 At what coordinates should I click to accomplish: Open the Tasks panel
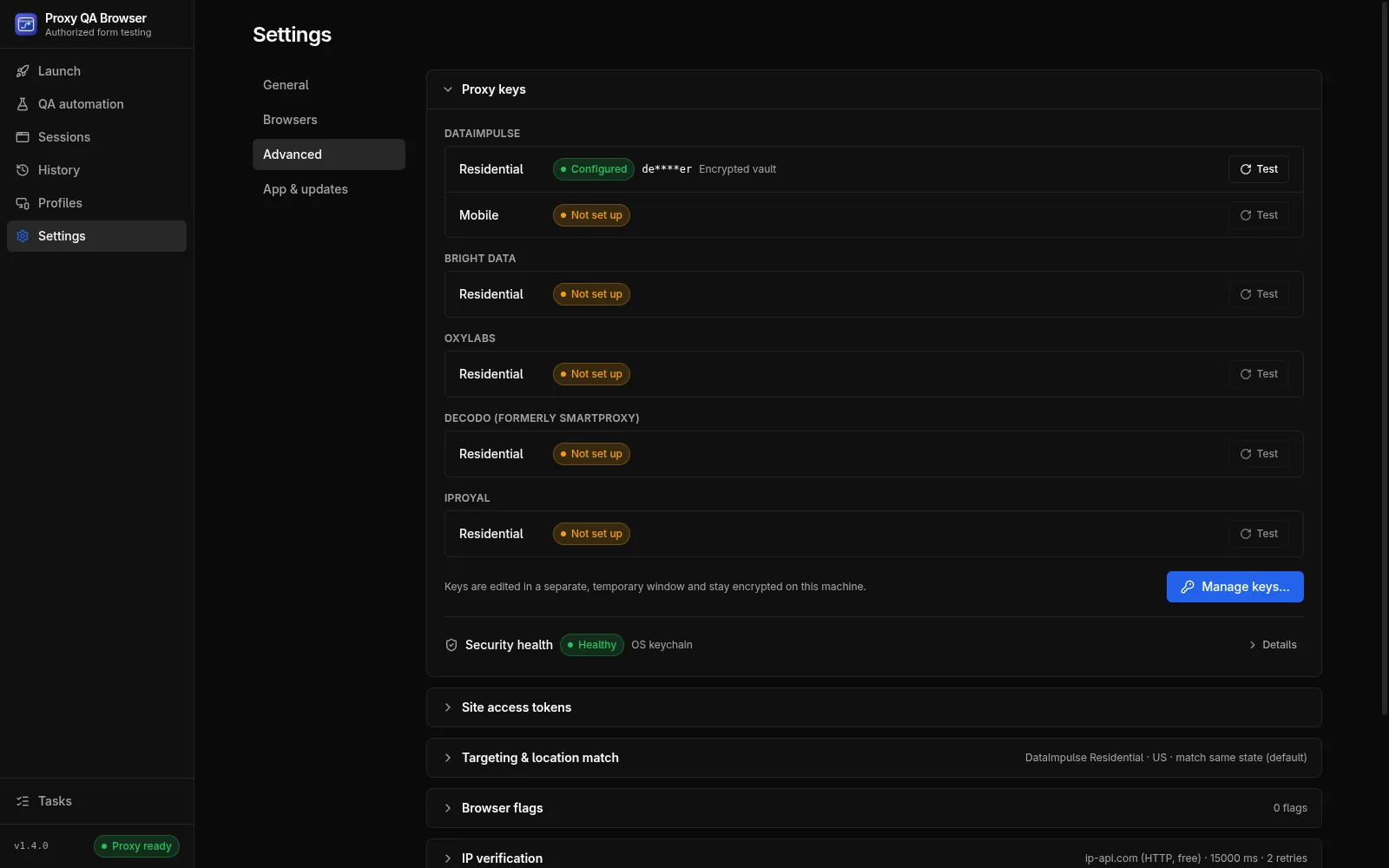click(x=96, y=801)
